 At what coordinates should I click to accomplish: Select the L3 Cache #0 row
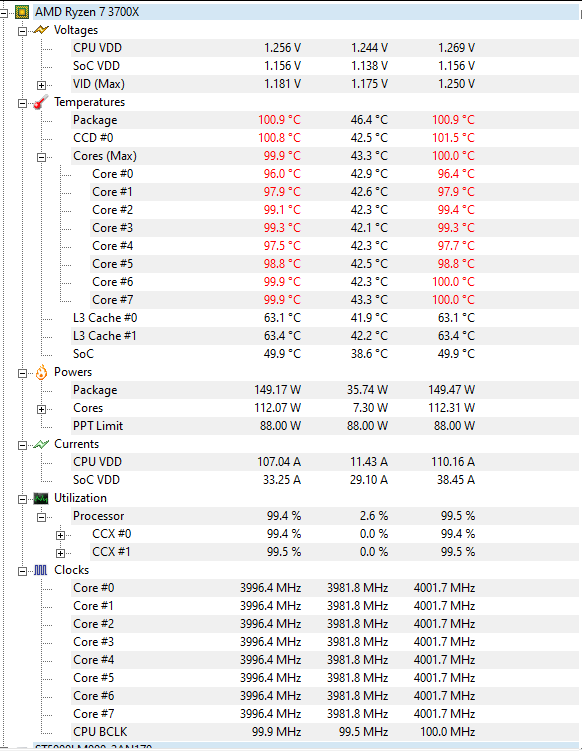[x=325, y=318]
